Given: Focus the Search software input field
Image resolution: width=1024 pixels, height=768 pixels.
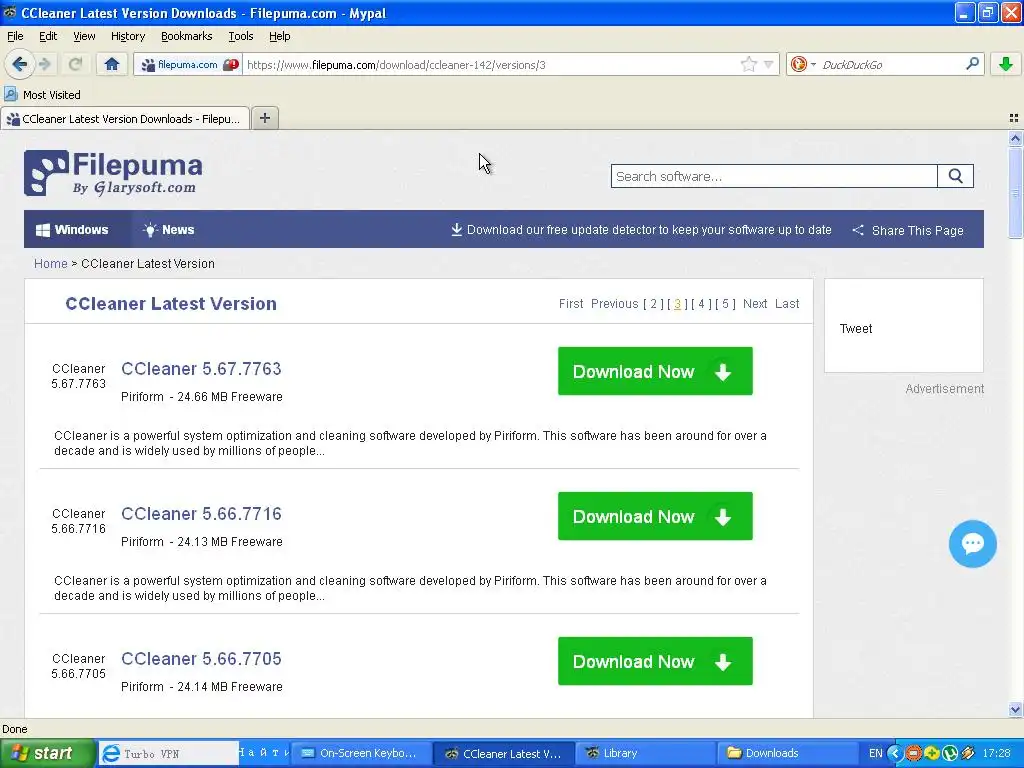Looking at the screenshot, I should pyautogui.click(x=774, y=176).
